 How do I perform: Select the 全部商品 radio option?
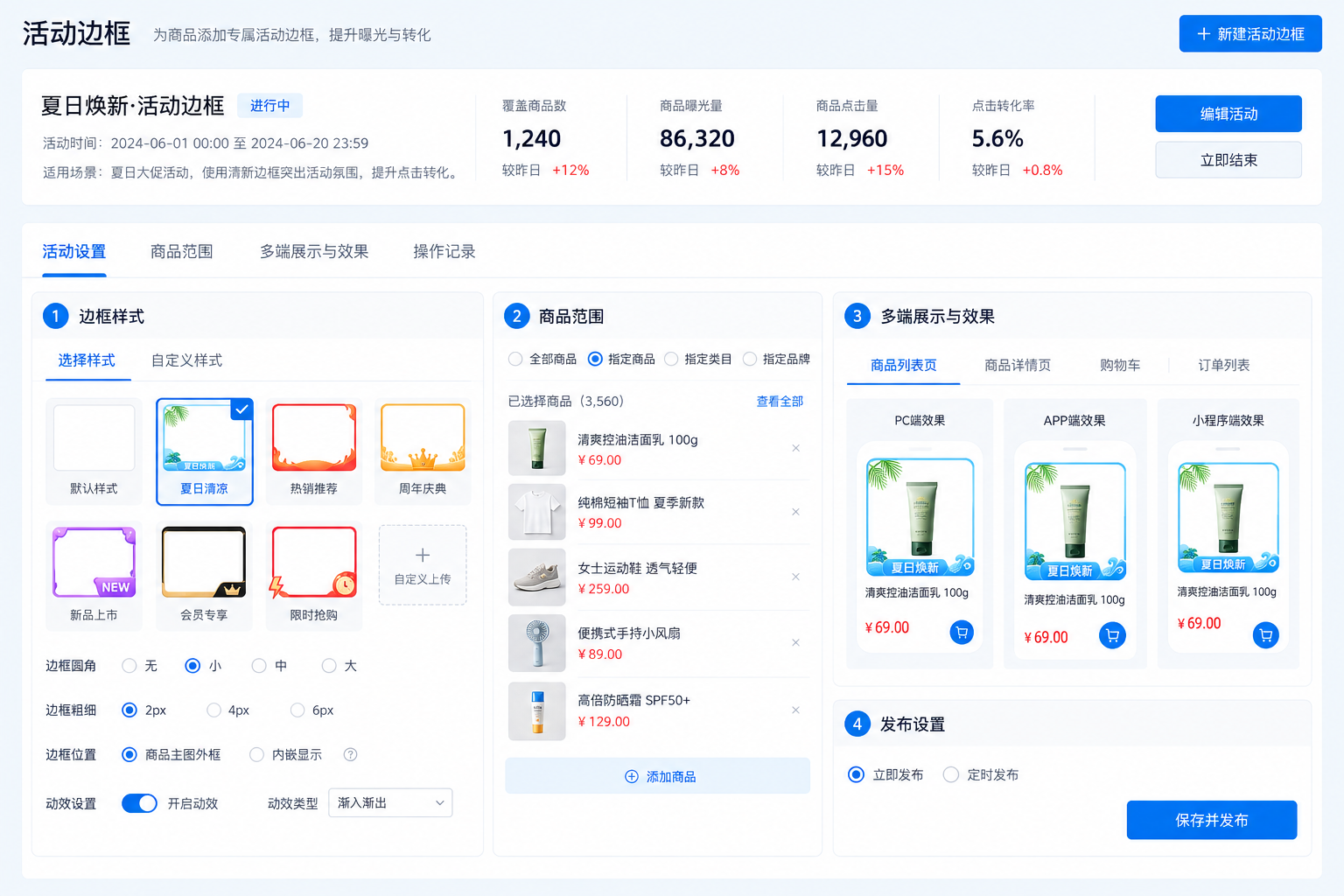(x=515, y=359)
